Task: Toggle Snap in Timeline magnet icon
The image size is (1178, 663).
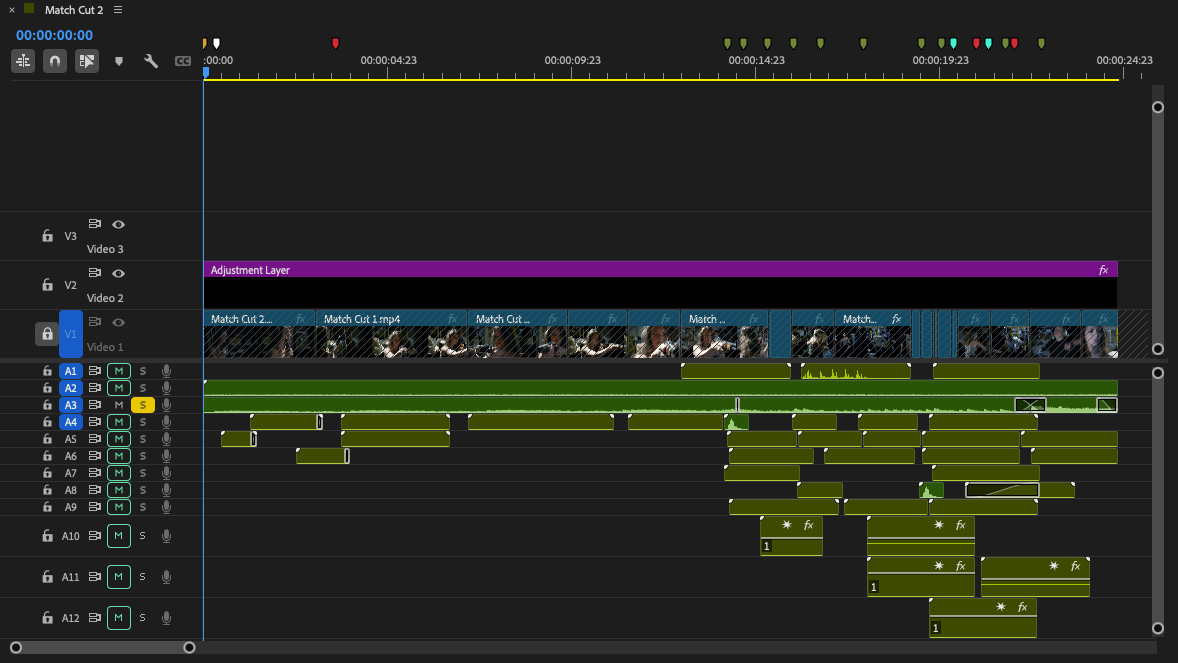Action: [55, 61]
